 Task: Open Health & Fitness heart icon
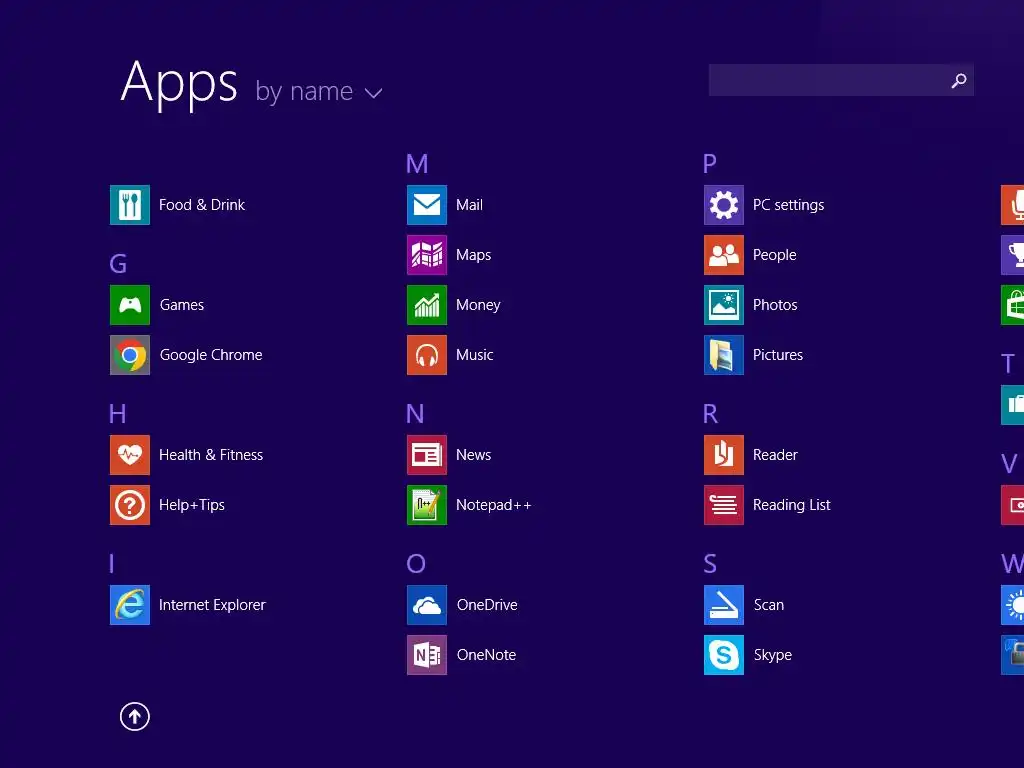pos(129,455)
